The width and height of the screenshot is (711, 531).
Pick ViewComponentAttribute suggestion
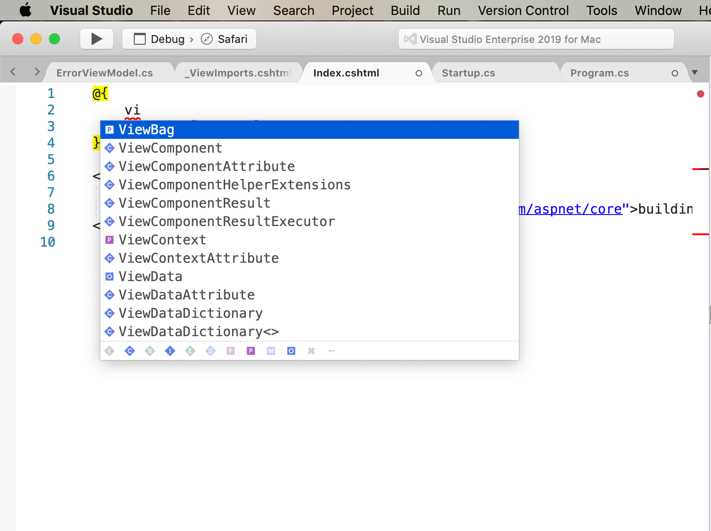[309, 166]
